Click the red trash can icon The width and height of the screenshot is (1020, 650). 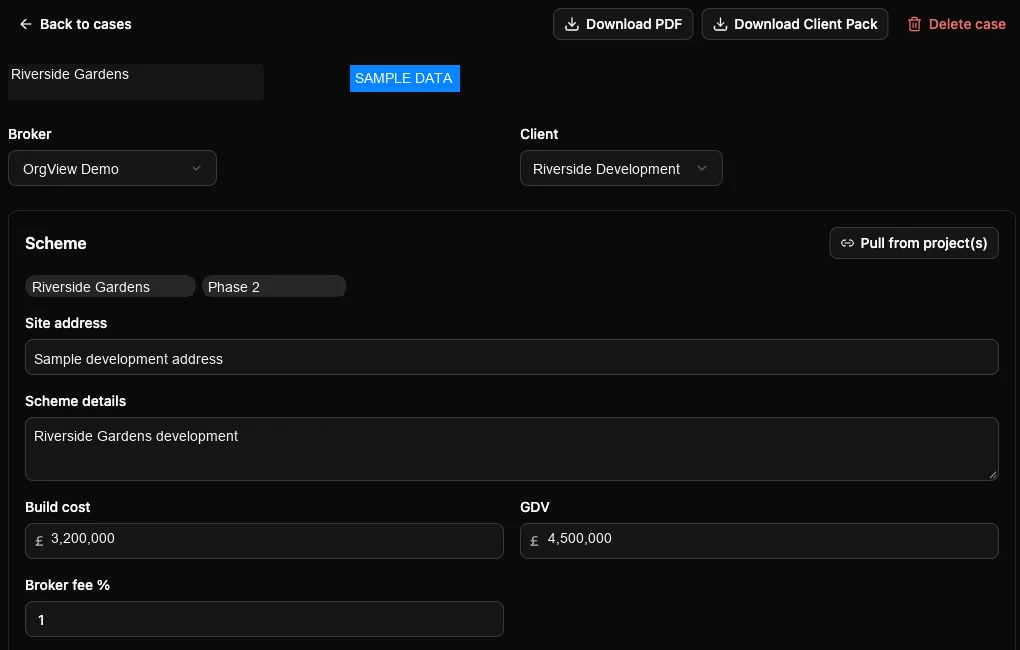914,24
